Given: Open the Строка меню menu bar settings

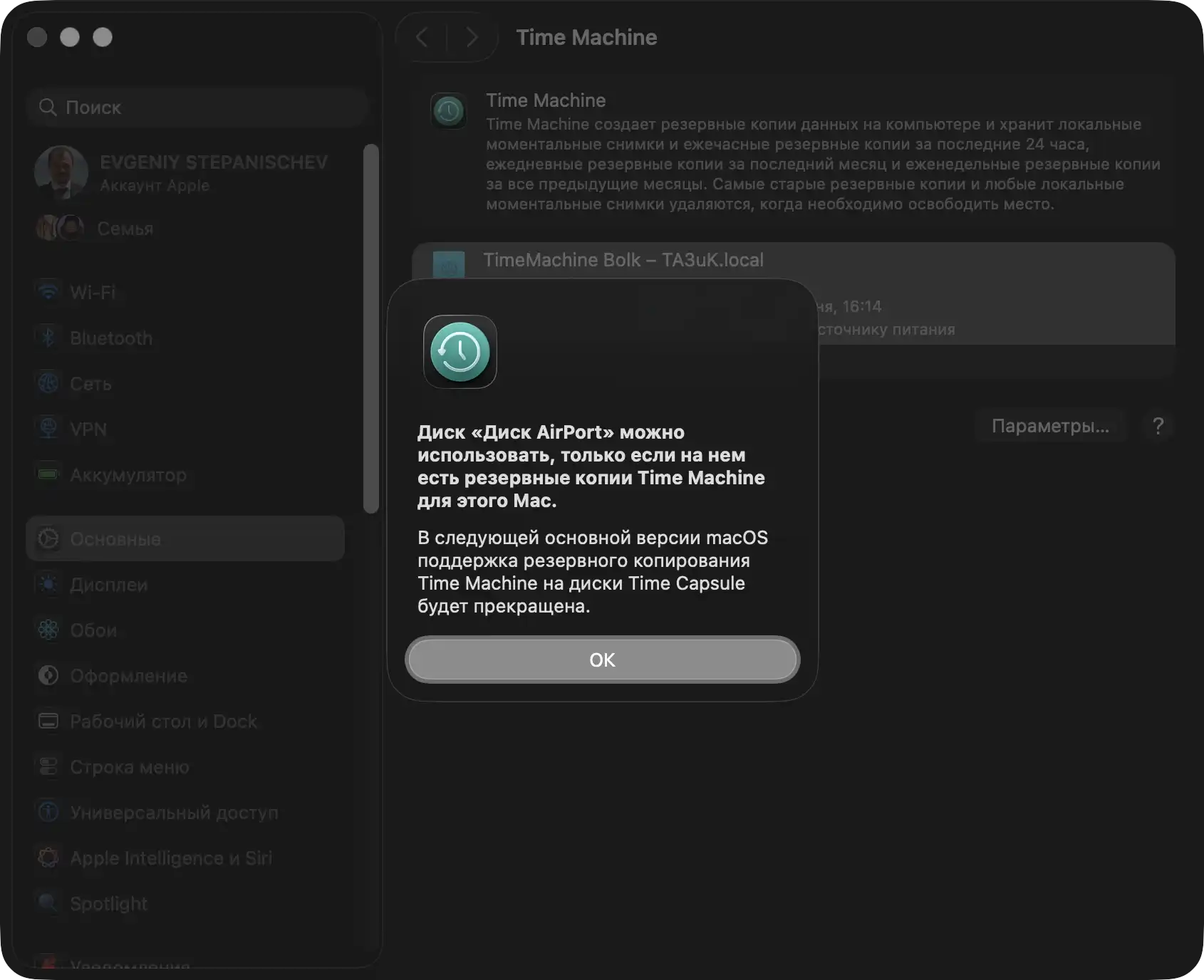Looking at the screenshot, I should [x=185, y=766].
